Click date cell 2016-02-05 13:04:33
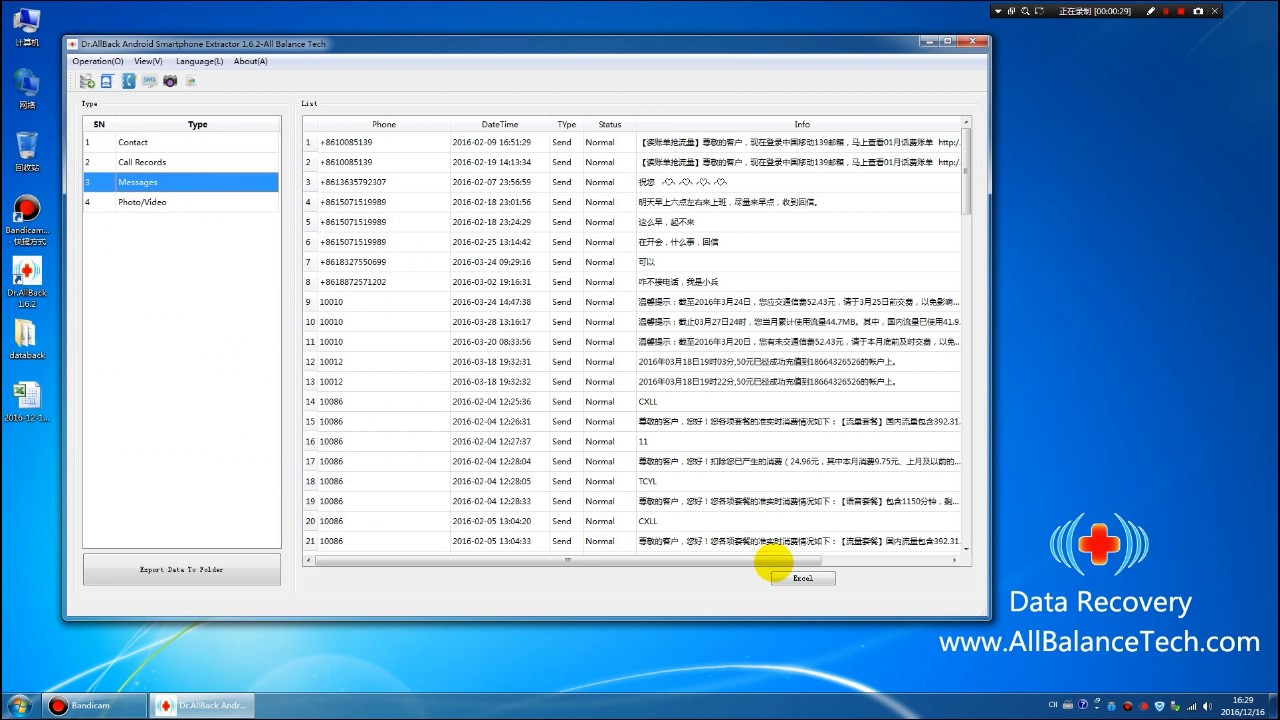1280x720 pixels. 492,541
